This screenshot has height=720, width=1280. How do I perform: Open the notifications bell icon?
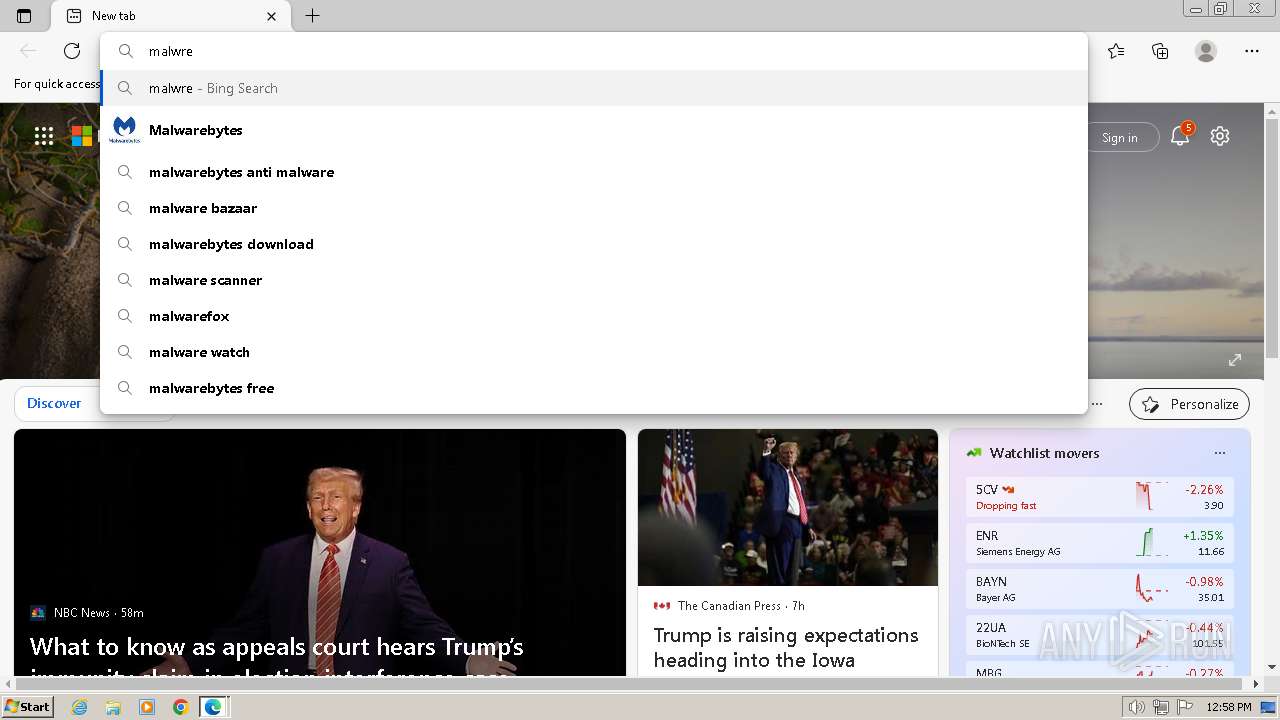tap(1180, 136)
